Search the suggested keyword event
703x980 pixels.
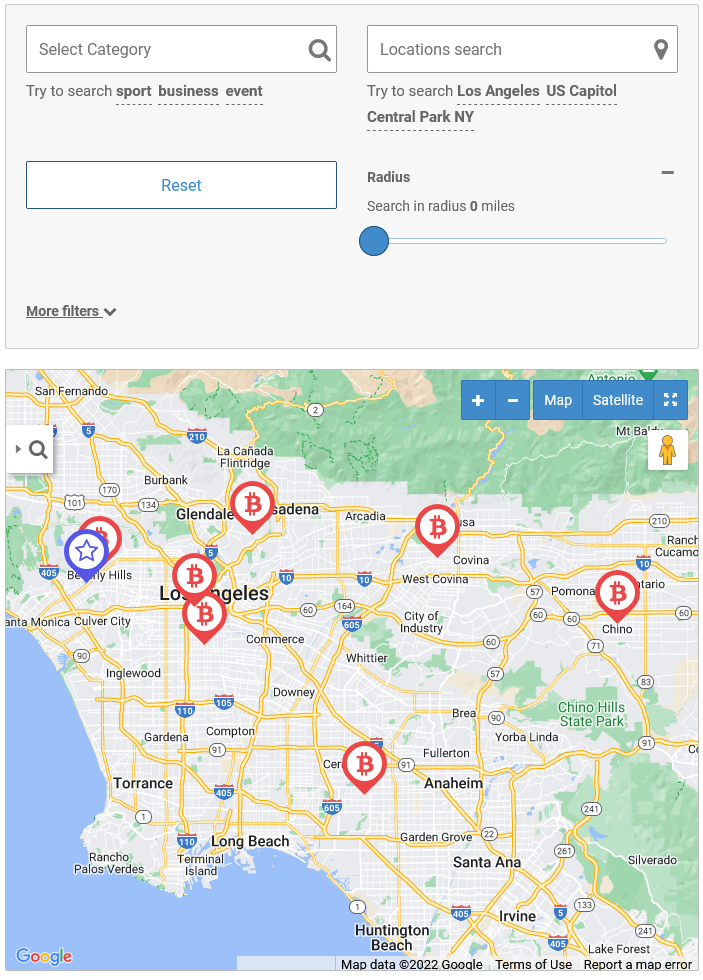[x=244, y=91]
